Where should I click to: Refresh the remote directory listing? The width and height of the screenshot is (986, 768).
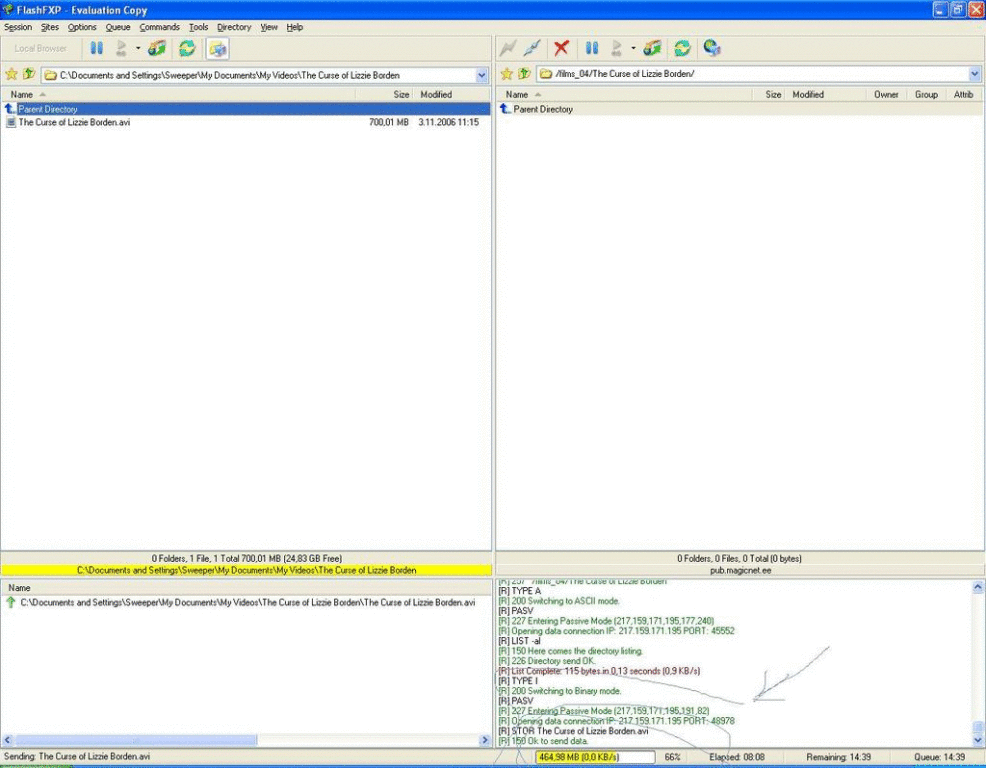tap(682, 48)
